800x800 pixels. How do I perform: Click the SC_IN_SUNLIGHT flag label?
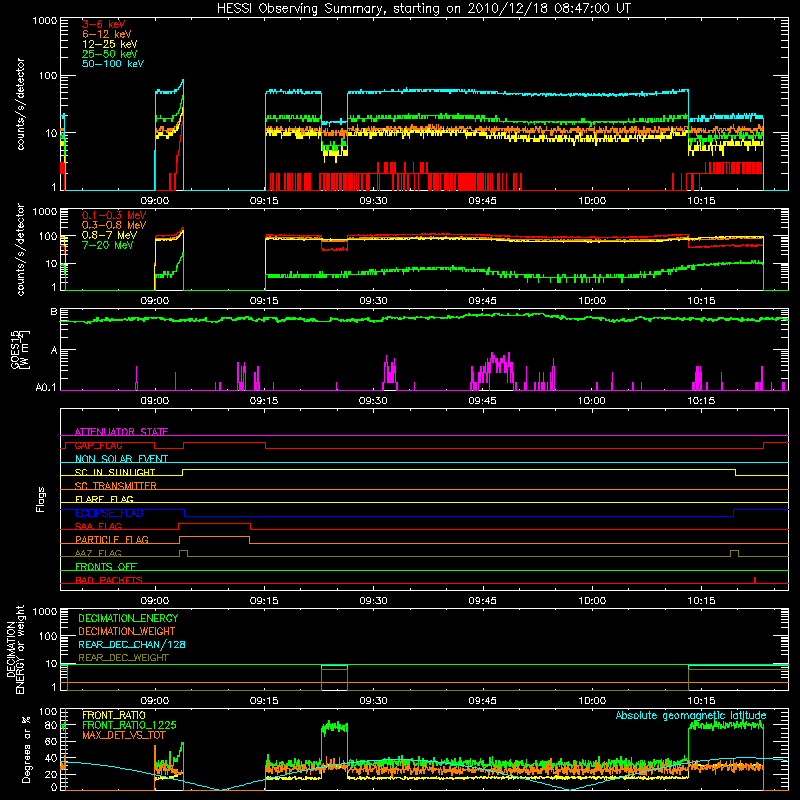pos(115,472)
